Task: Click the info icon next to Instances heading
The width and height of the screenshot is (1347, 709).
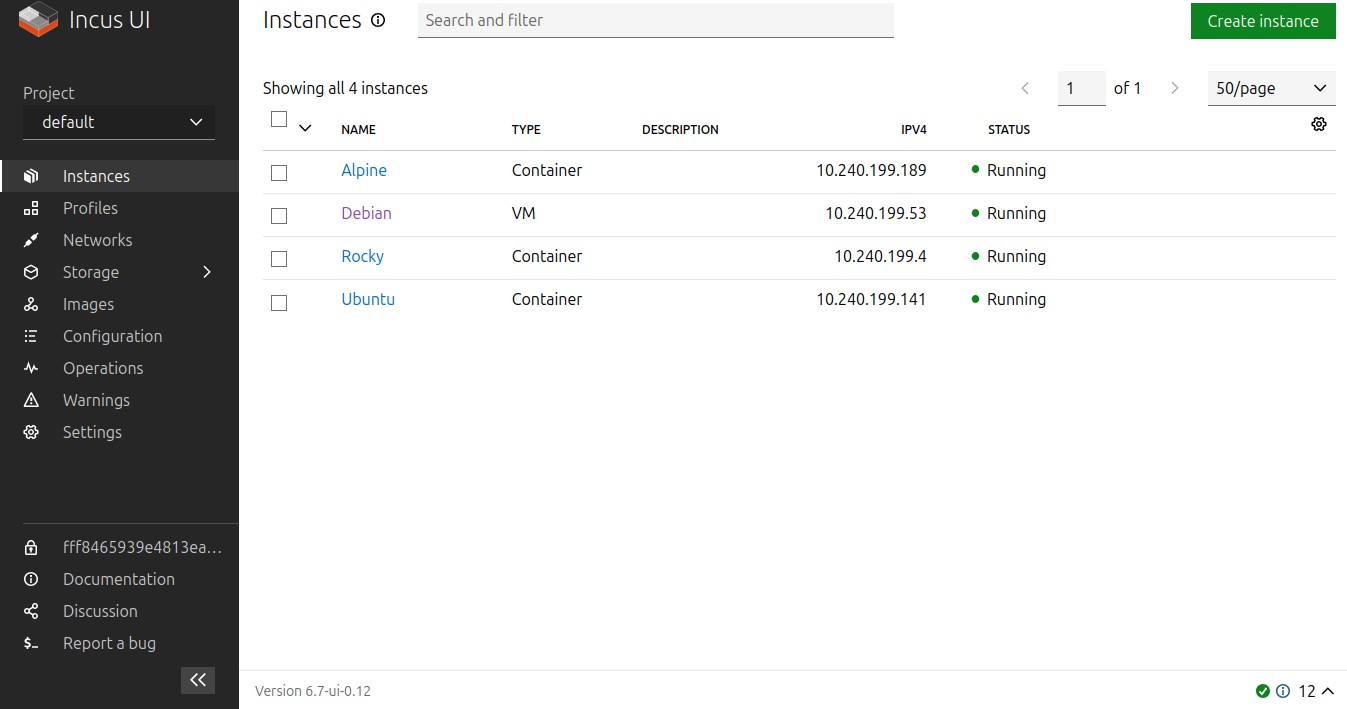Action: pos(378,20)
